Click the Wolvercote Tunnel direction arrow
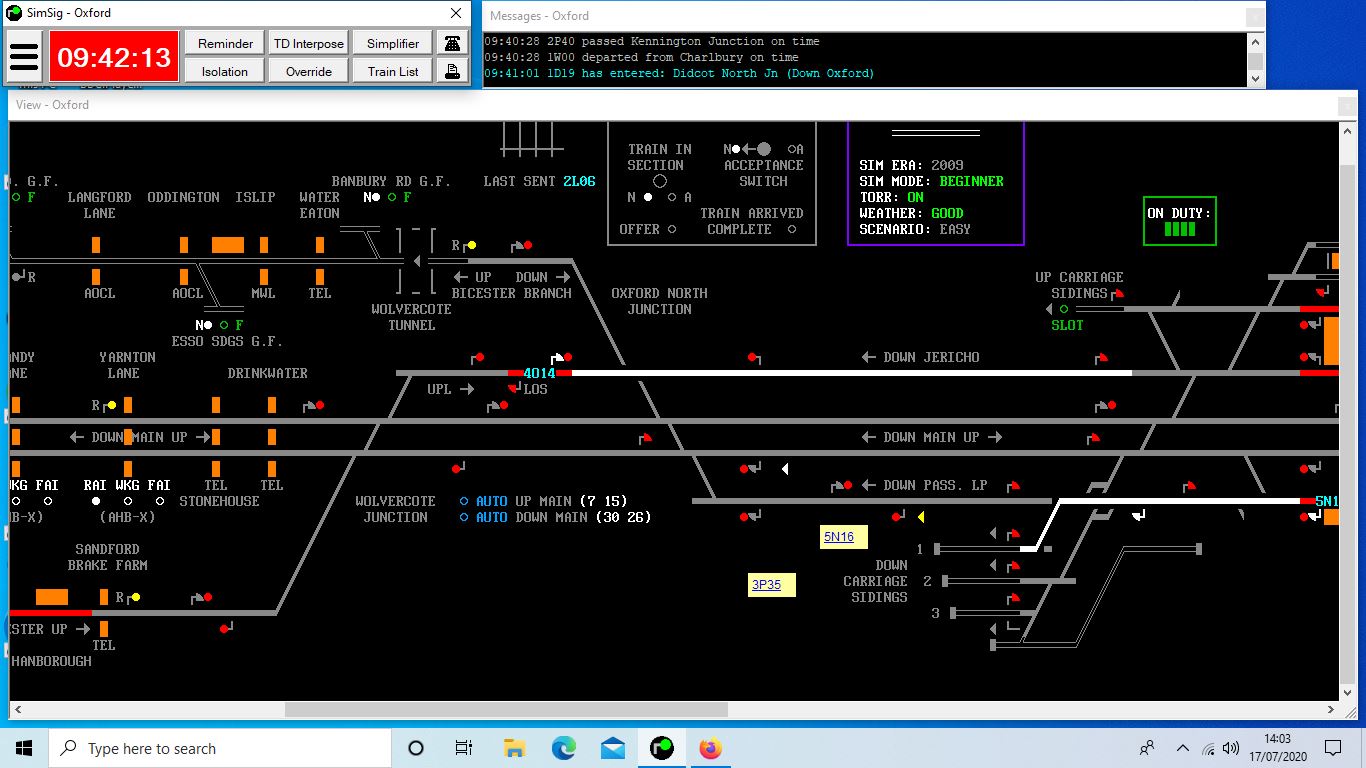 (x=417, y=261)
